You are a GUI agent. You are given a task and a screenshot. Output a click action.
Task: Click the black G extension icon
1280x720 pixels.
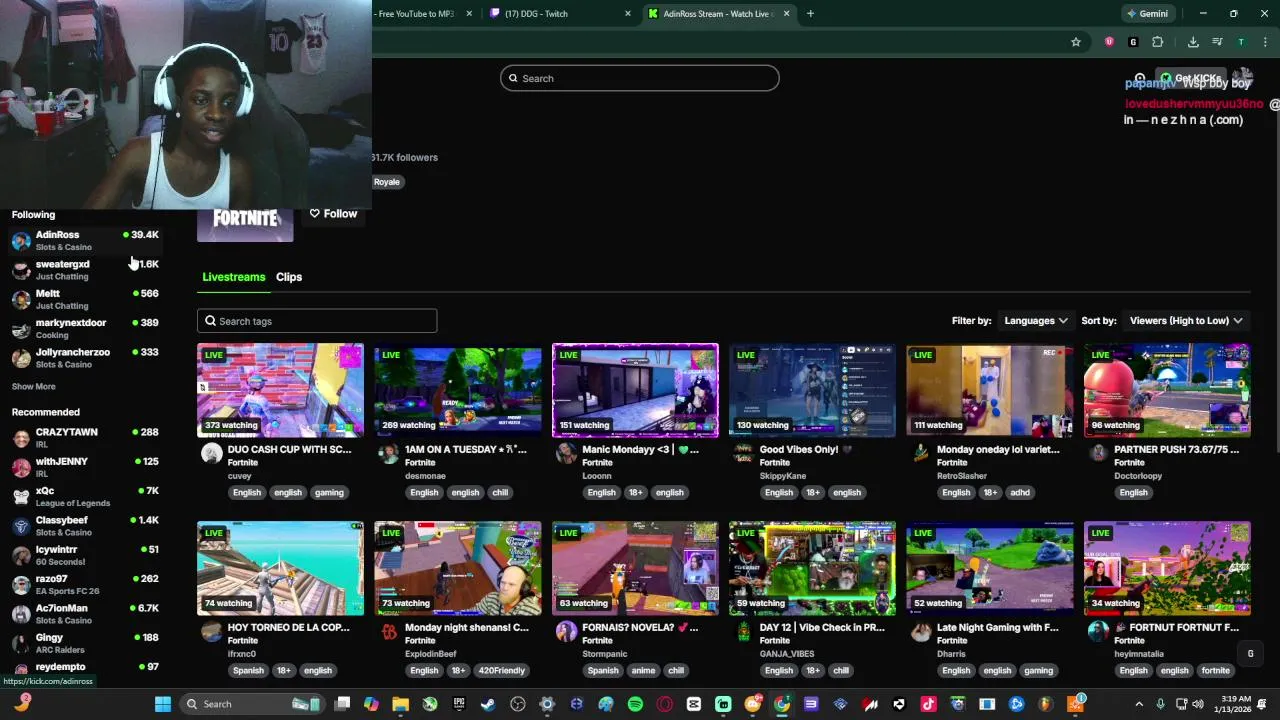point(1133,42)
